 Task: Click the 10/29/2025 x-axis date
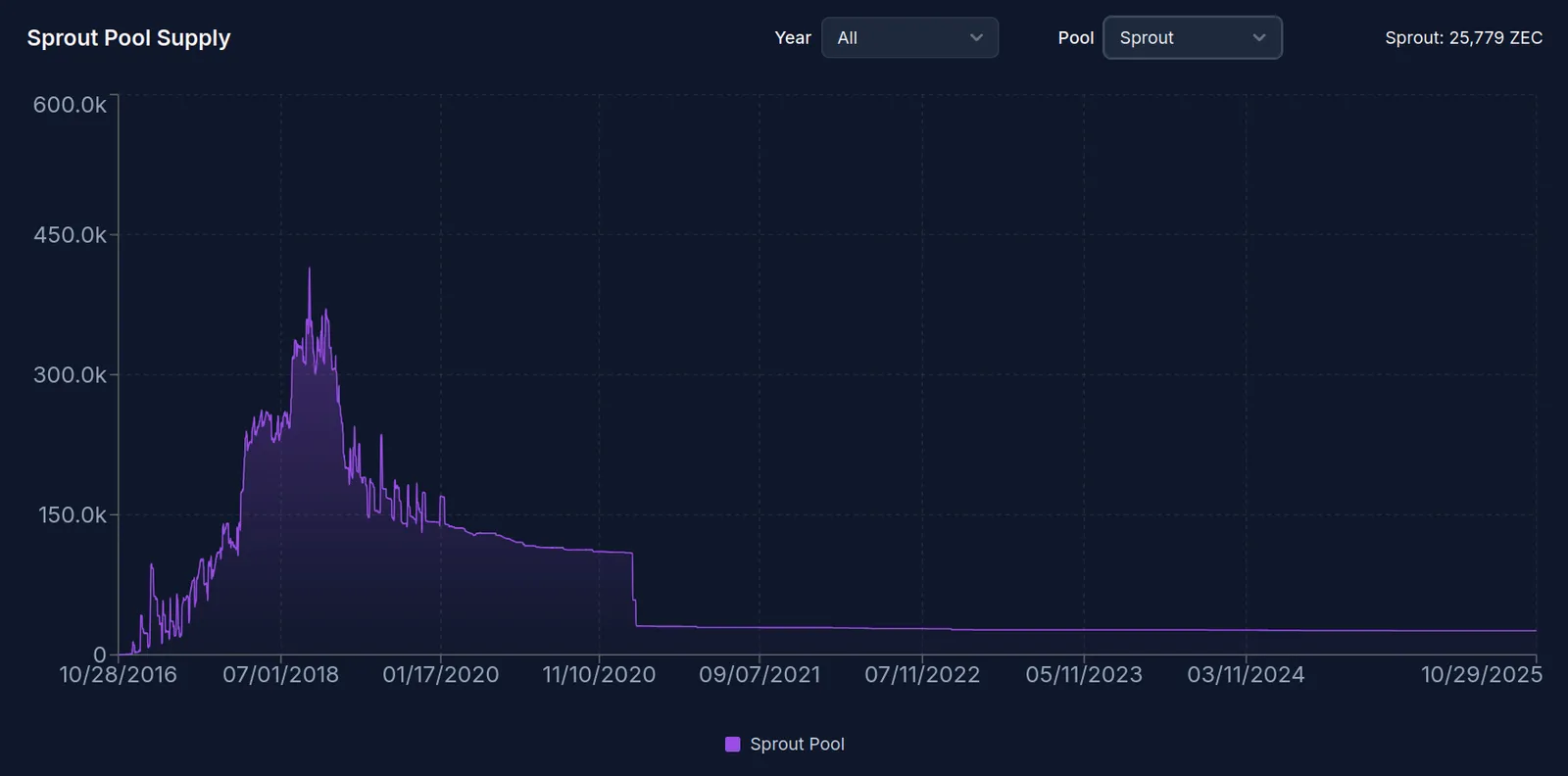[x=1482, y=675]
